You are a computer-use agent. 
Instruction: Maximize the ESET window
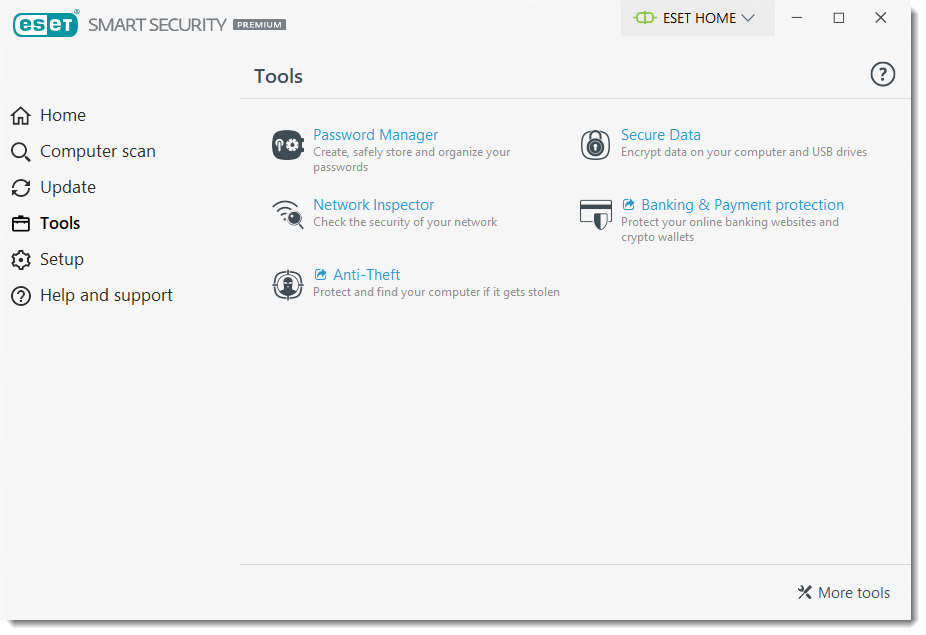click(x=839, y=18)
